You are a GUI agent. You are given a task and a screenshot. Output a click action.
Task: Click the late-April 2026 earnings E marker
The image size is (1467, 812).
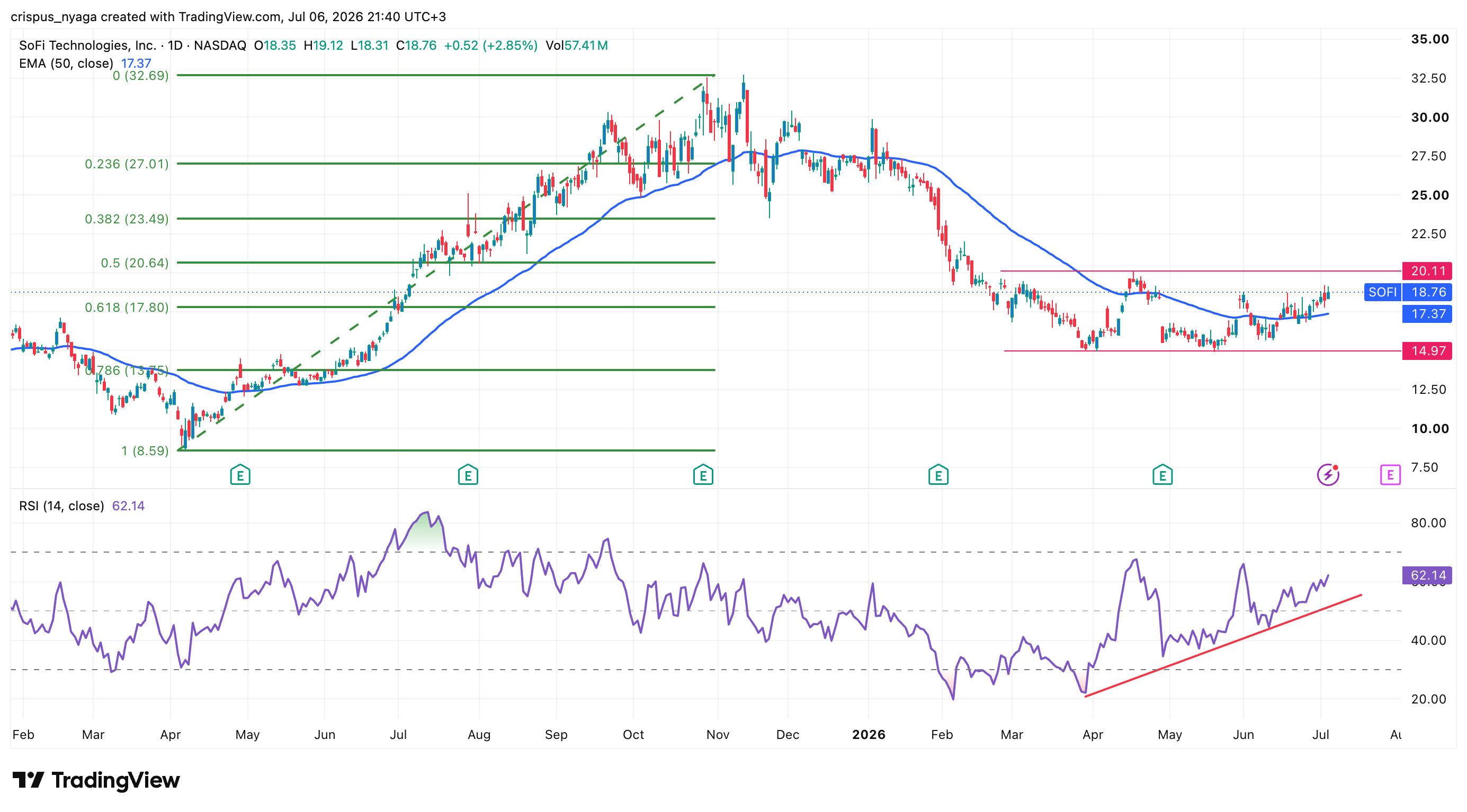tap(1162, 475)
